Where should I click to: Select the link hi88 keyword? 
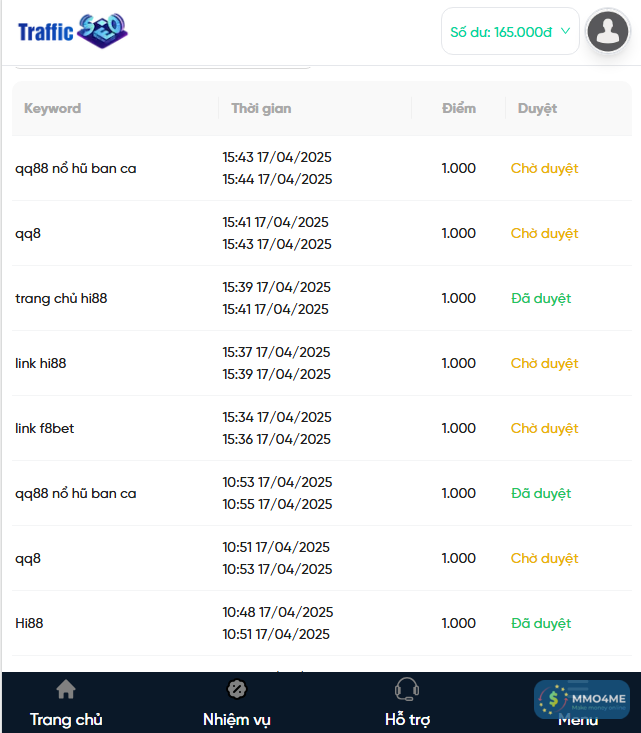(41, 363)
